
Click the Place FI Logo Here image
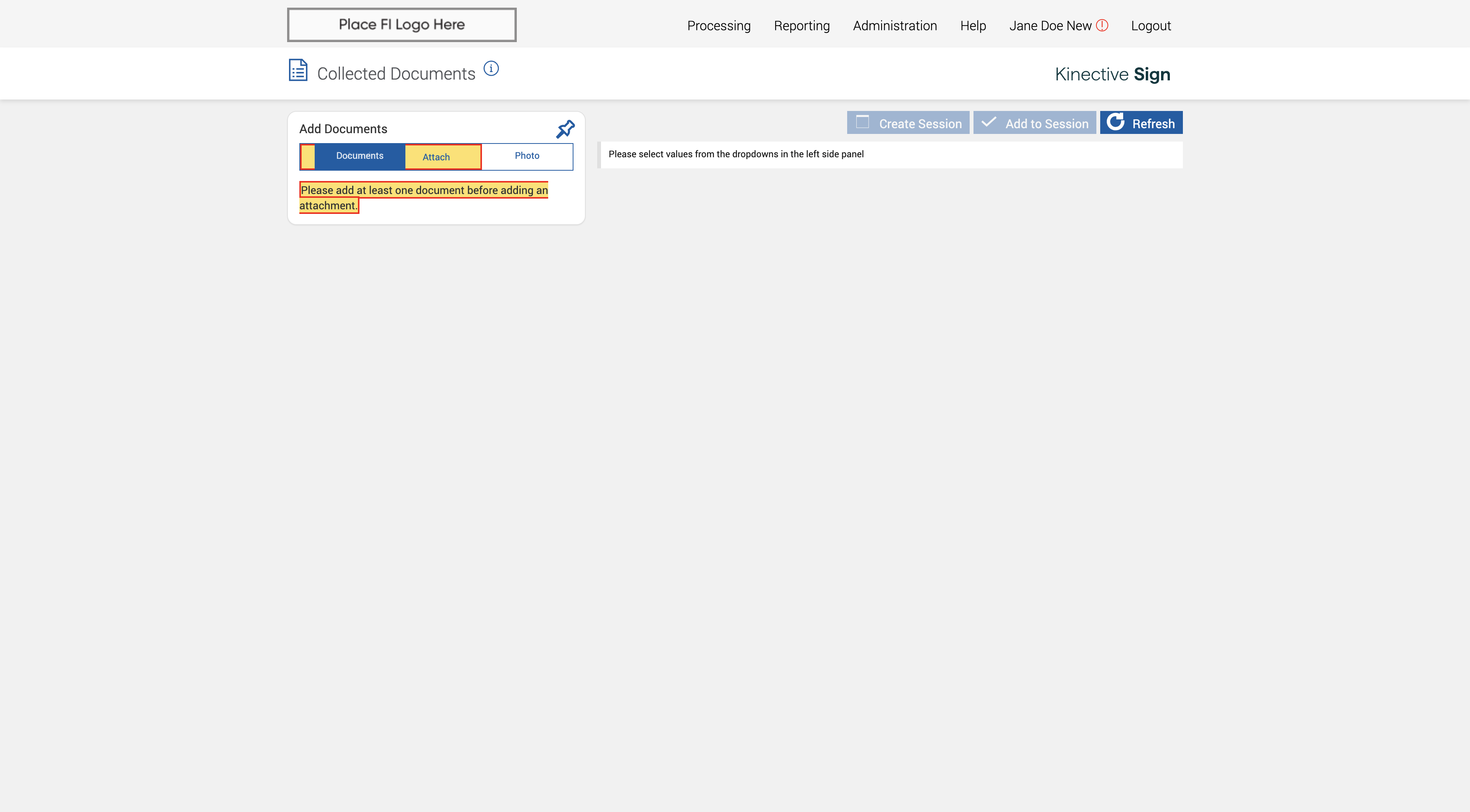click(402, 24)
